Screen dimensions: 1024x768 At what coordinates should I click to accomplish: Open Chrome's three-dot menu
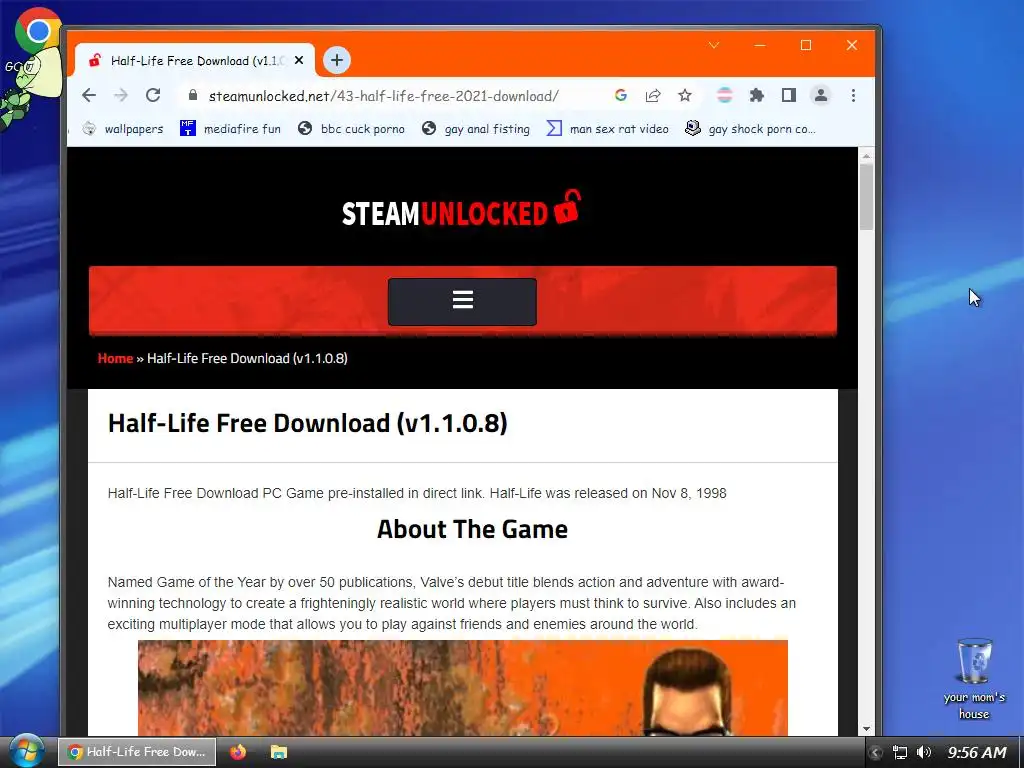pyautogui.click(x=853, y=95)
